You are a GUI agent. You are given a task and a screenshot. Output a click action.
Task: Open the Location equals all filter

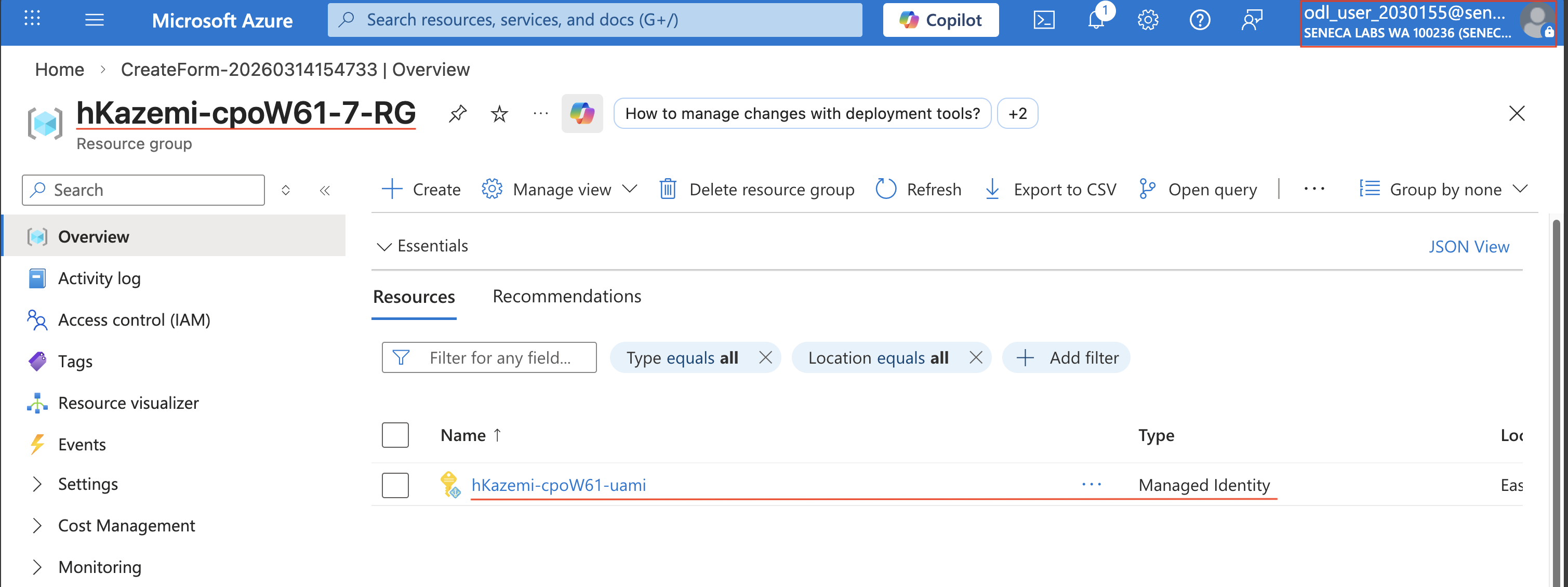pos(878,358)
